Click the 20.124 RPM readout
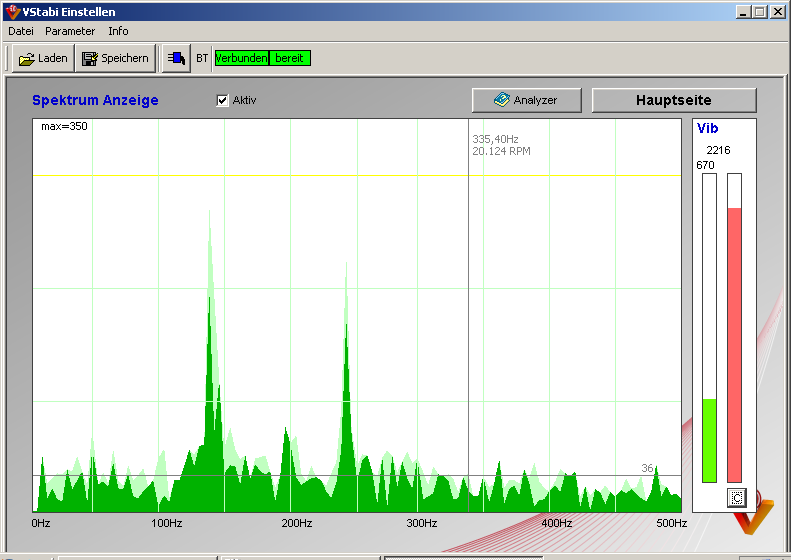Viewport: 791px width, 560px height. click(501, 151)
